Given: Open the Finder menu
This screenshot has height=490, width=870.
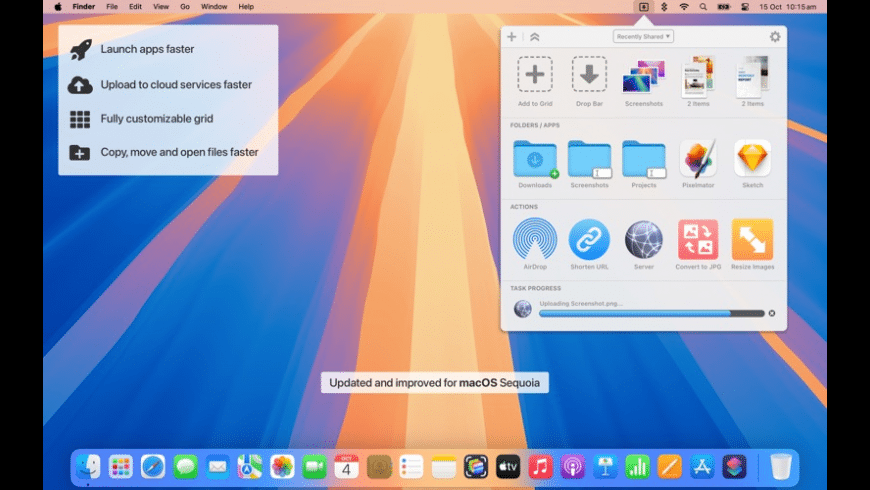Looking at the screenshot, I should pos(84,7).
